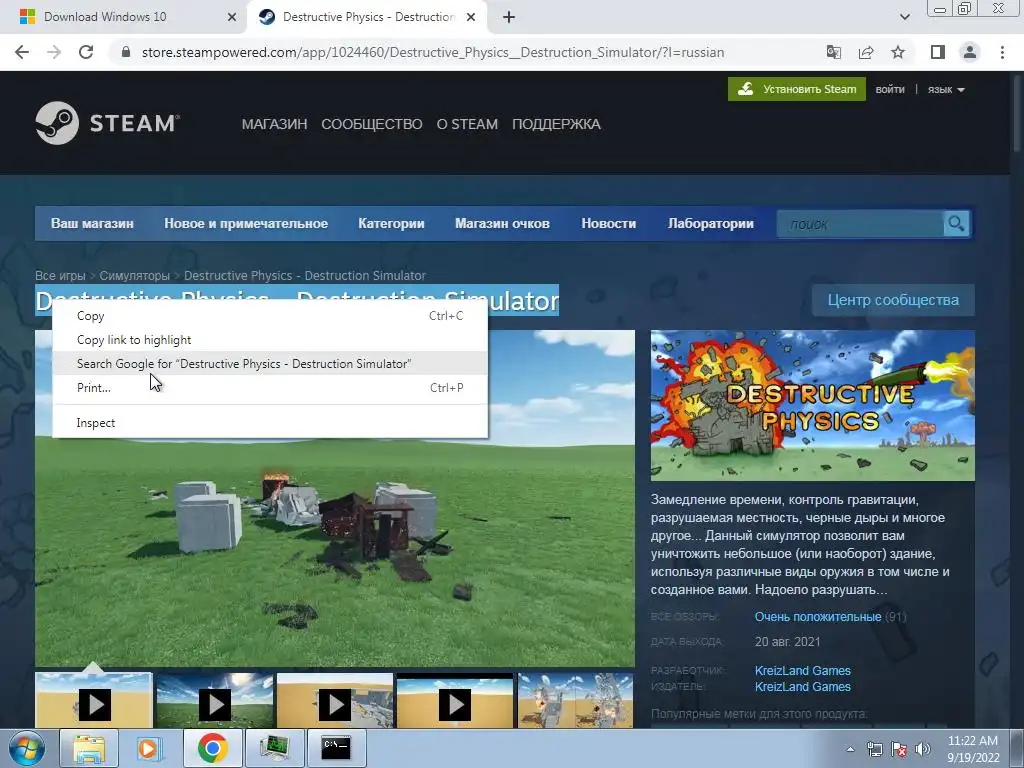Reload the page with the refresh icon
The image size is (1024, 768).
pos(86,52)
